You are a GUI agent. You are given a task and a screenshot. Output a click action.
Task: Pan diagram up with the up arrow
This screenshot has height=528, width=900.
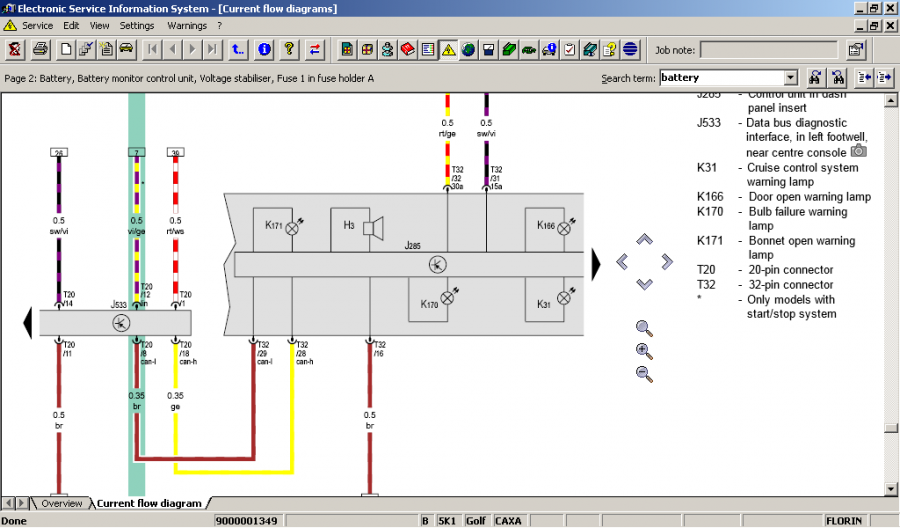click(645, 240)
